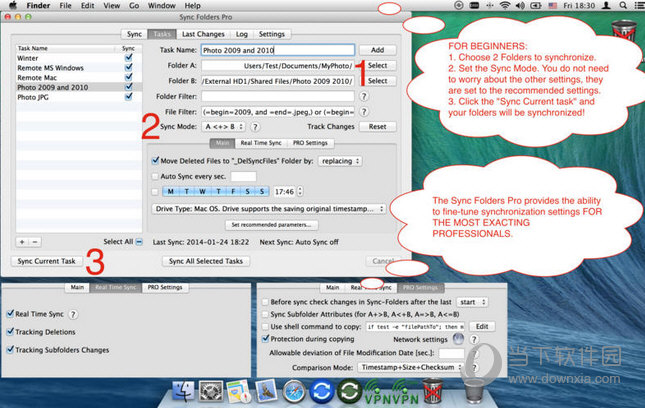
Task: Click Edit beside the shell command
Action: point(482,327)
